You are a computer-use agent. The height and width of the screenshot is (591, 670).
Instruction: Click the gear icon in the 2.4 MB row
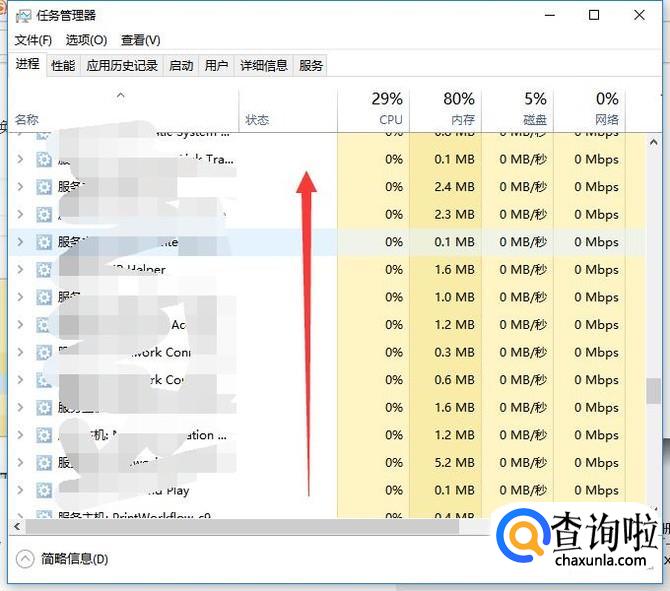click(44, 187)
